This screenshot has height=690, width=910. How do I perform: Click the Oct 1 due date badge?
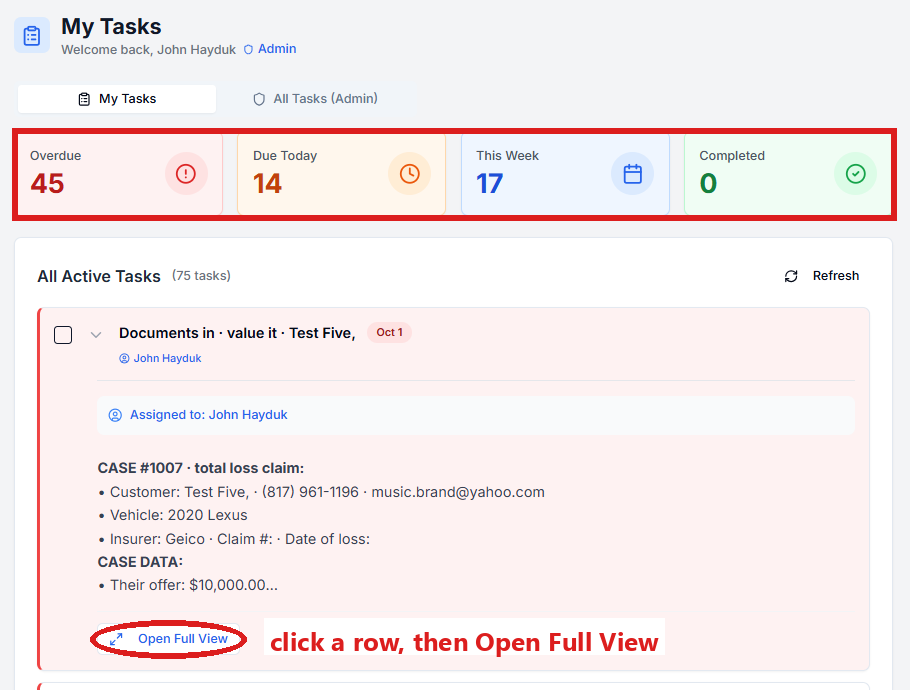point(389,333)
